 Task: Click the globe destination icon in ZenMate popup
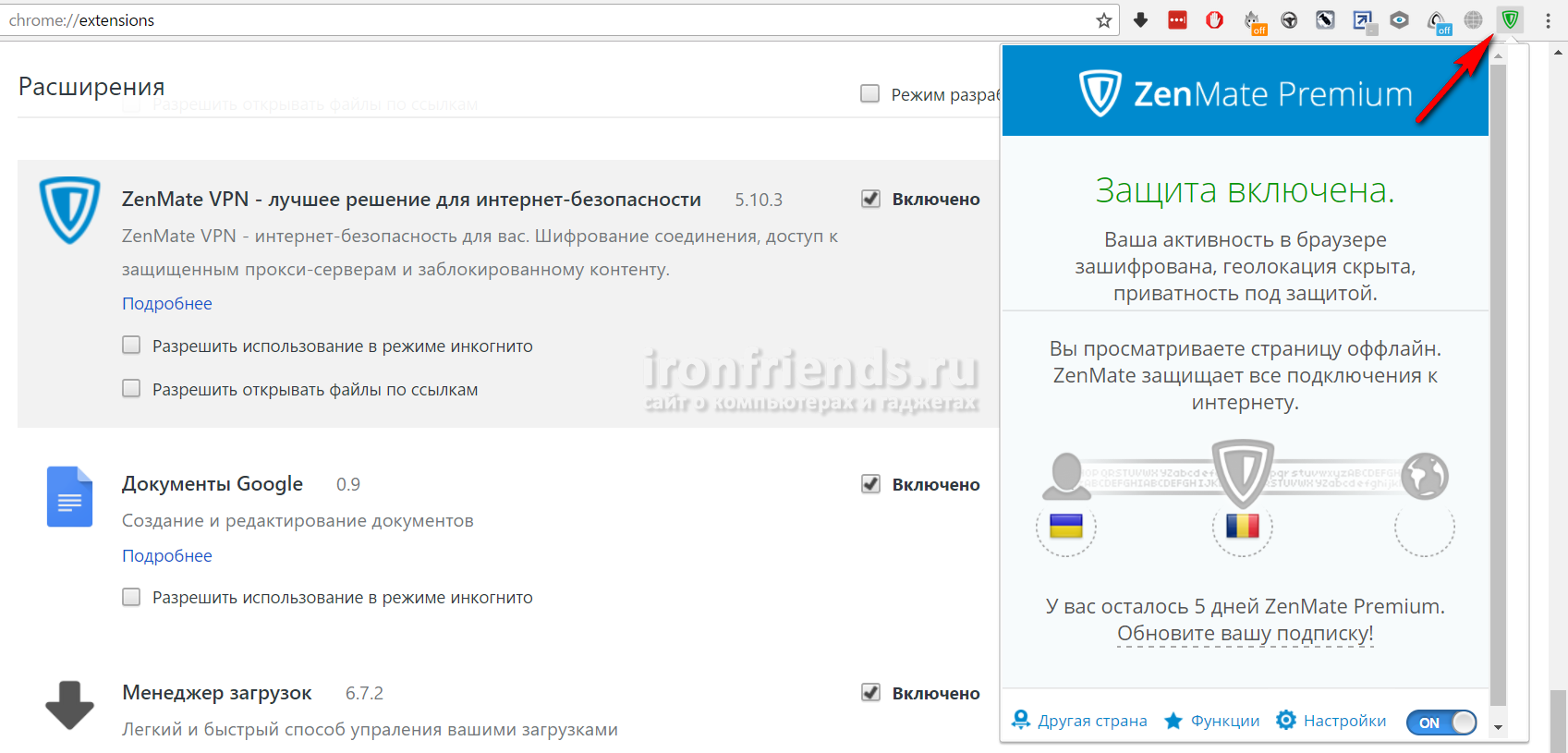pyautogui.click(x=1424, y=476)
